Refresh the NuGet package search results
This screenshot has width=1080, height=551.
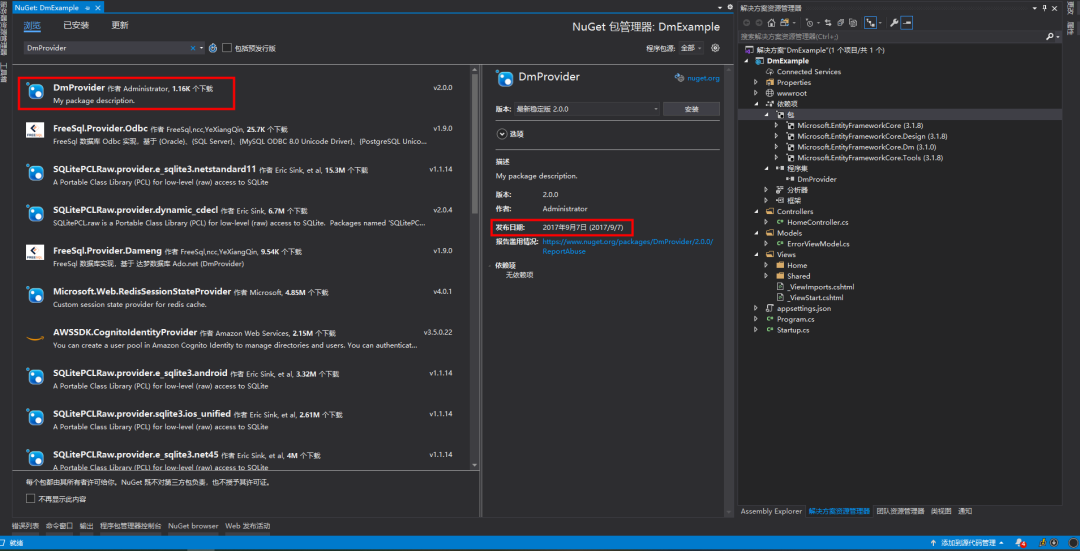click(213, 48)
